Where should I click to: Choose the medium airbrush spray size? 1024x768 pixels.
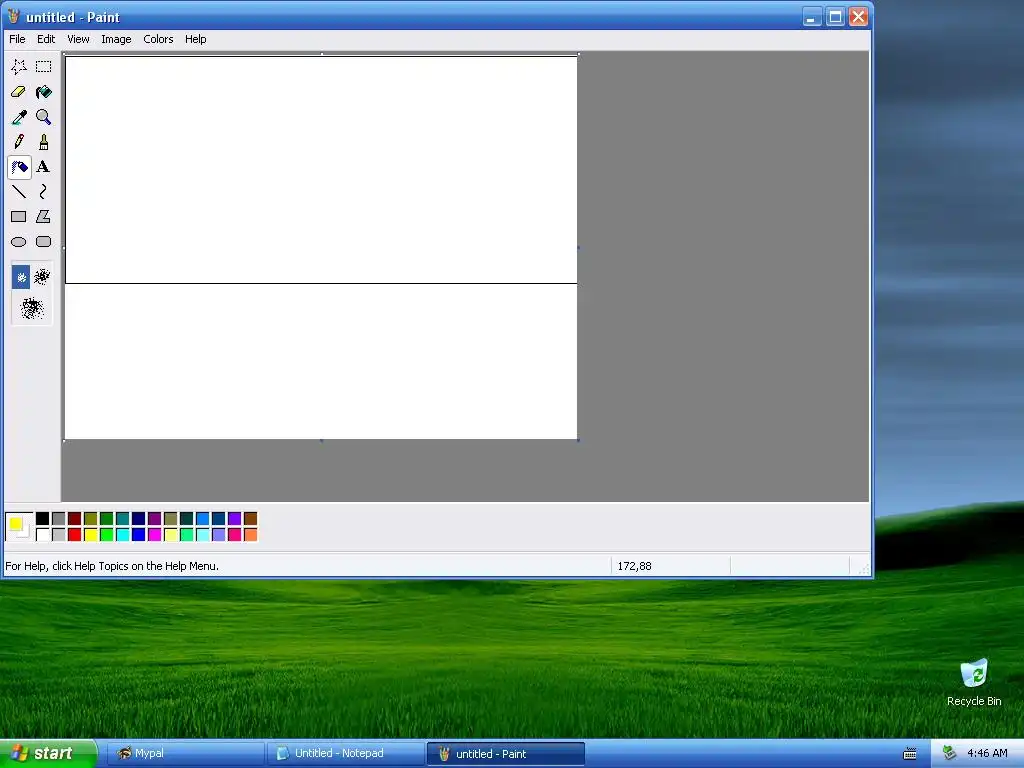[42, 278]
